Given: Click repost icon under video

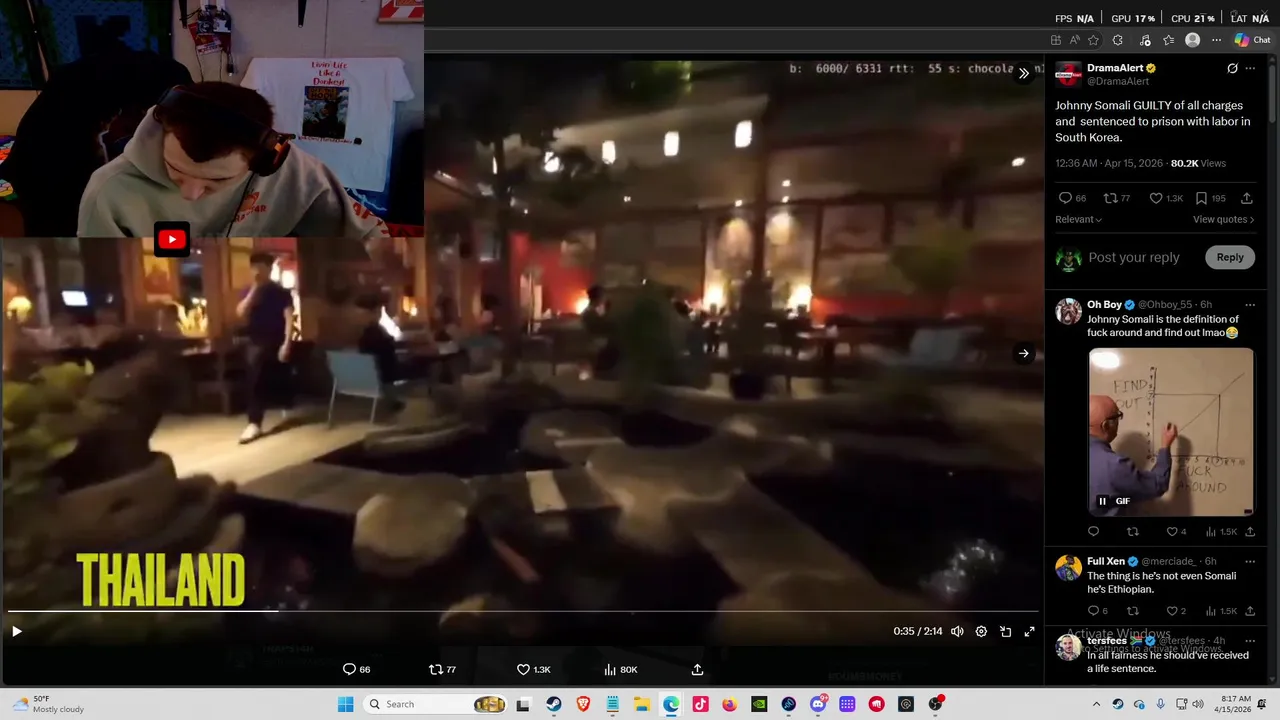Looking at the screenshot, I should [x=442, y=669].
